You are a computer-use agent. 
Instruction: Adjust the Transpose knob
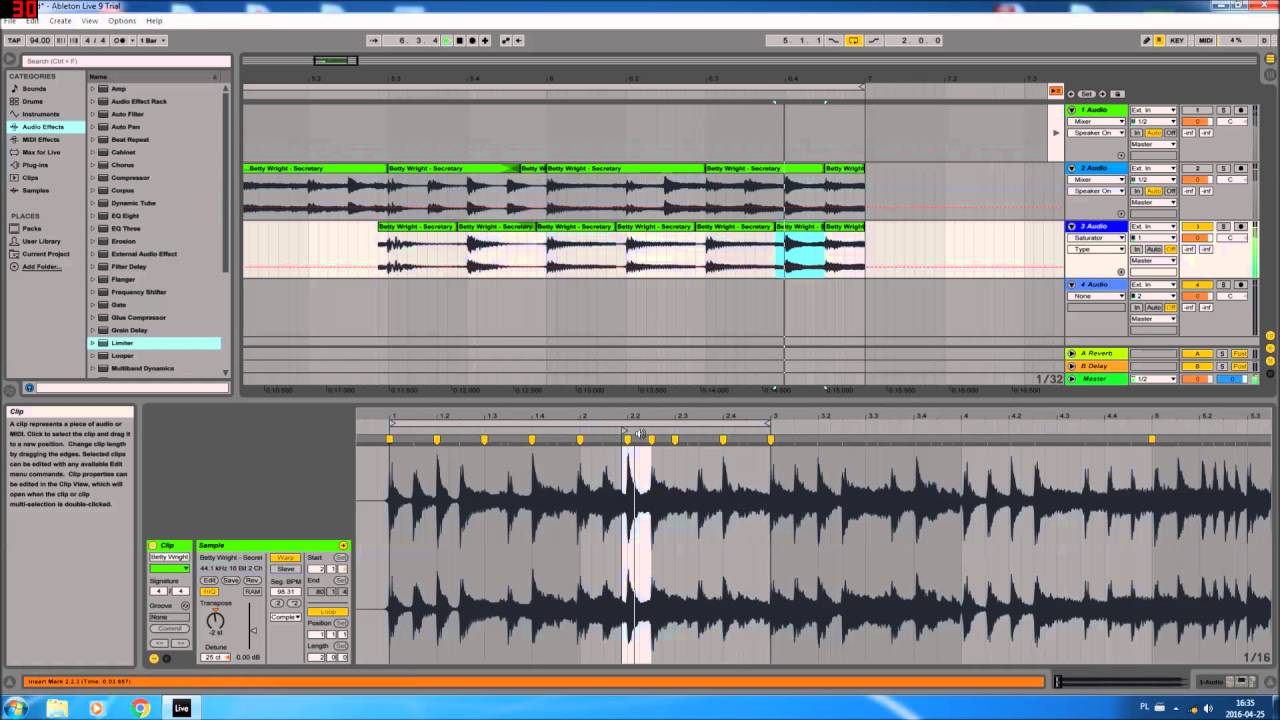click(215, 621)
